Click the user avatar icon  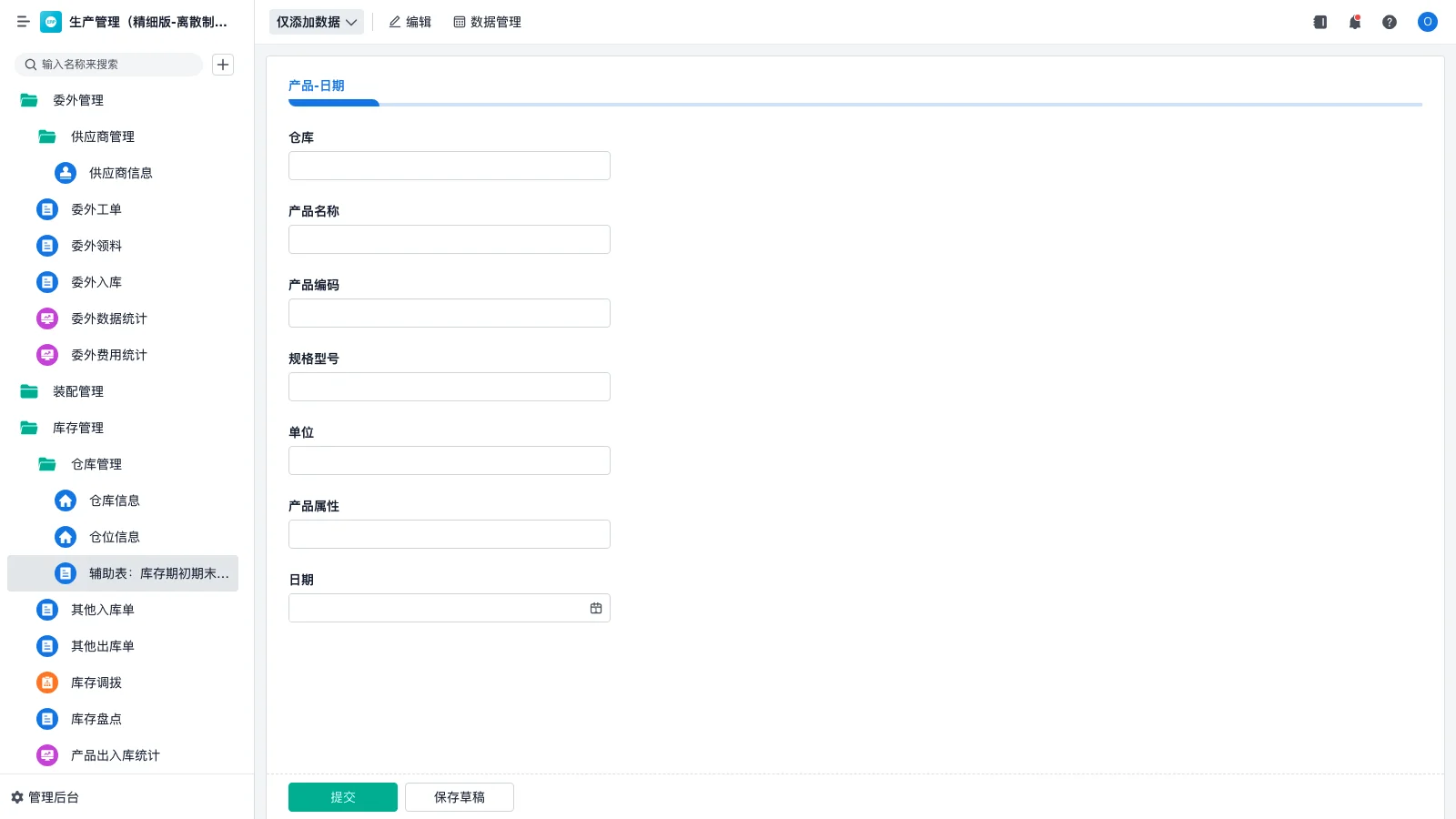click(x=1427, y=22)
